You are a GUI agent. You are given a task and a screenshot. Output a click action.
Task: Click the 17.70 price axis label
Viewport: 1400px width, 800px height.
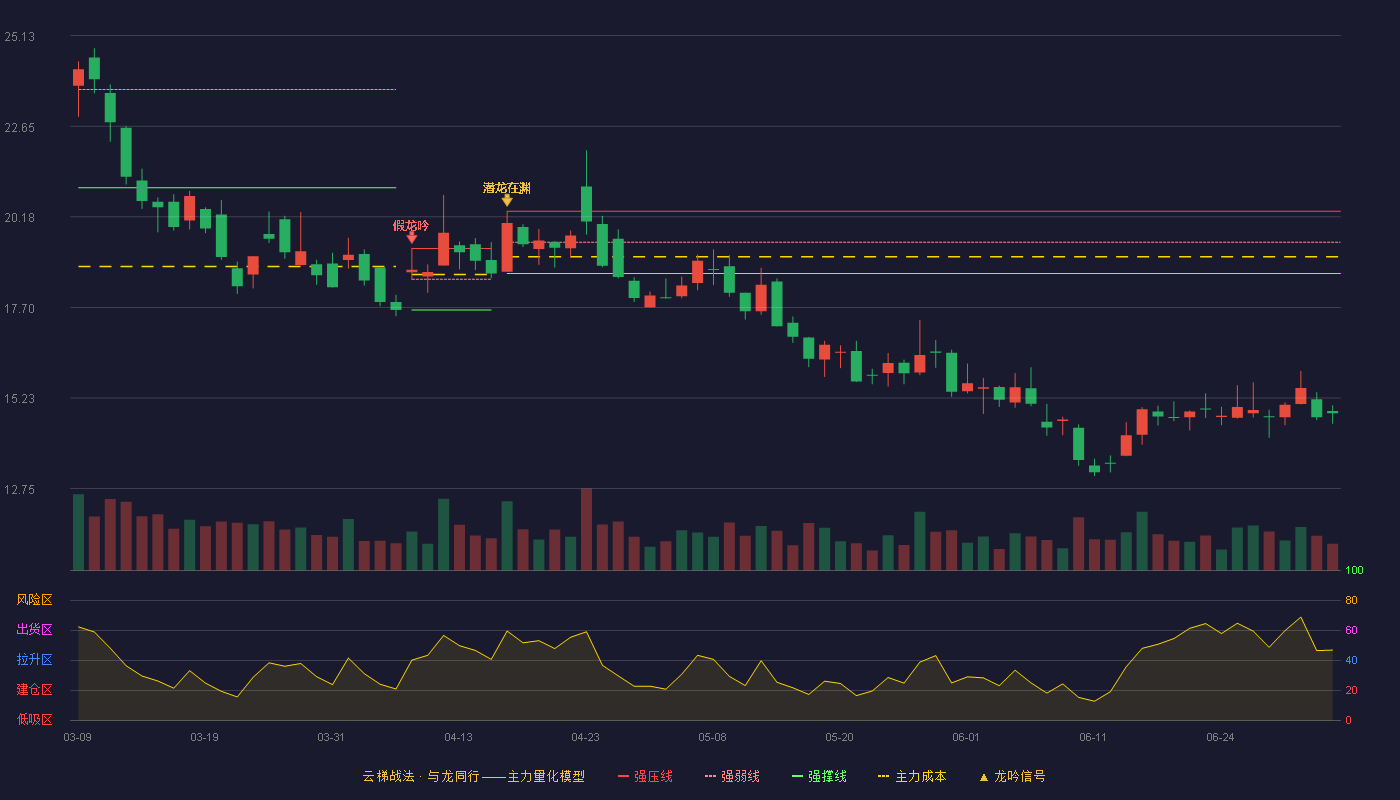pos(19,309)
